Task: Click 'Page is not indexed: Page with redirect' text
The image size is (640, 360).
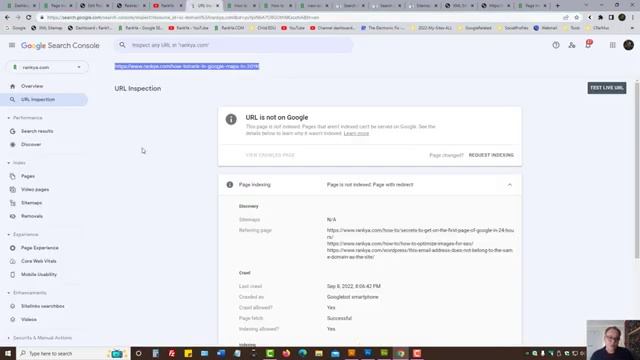Action: click(370, 185)
